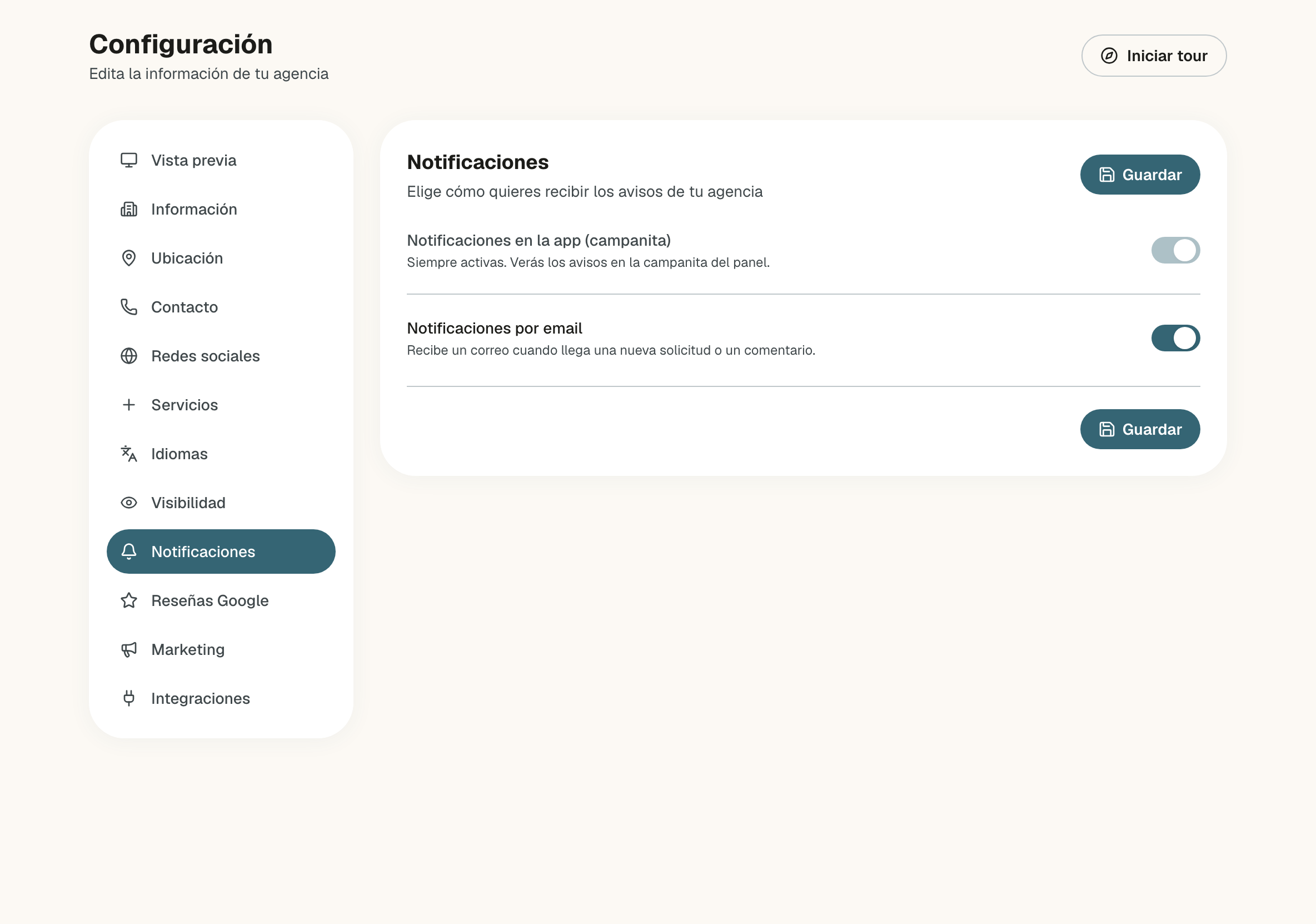Click "Edita la información de tu agencia" subtitle
The height and width of the screenshot is (924, 1316).
click(208, 74)
